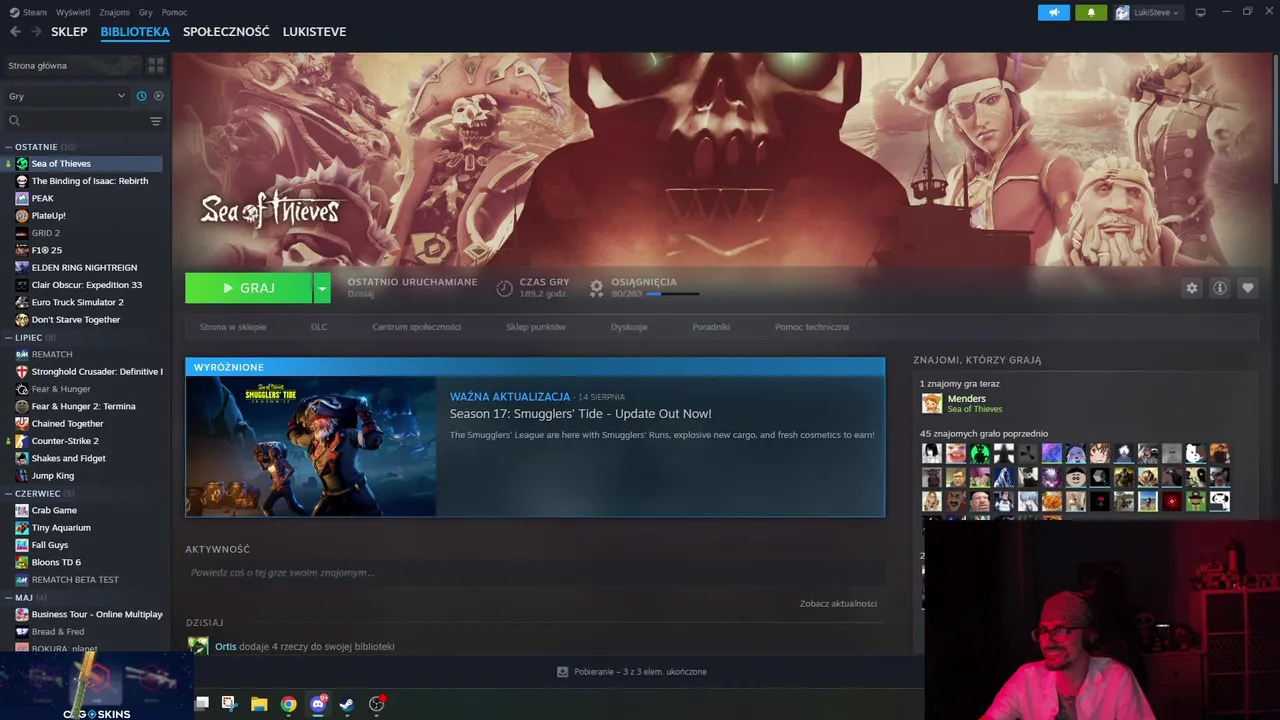Open the Smugglers' Tide featured thumbnail
Viewport: 1280px width, 720px height.
[311, 446]
